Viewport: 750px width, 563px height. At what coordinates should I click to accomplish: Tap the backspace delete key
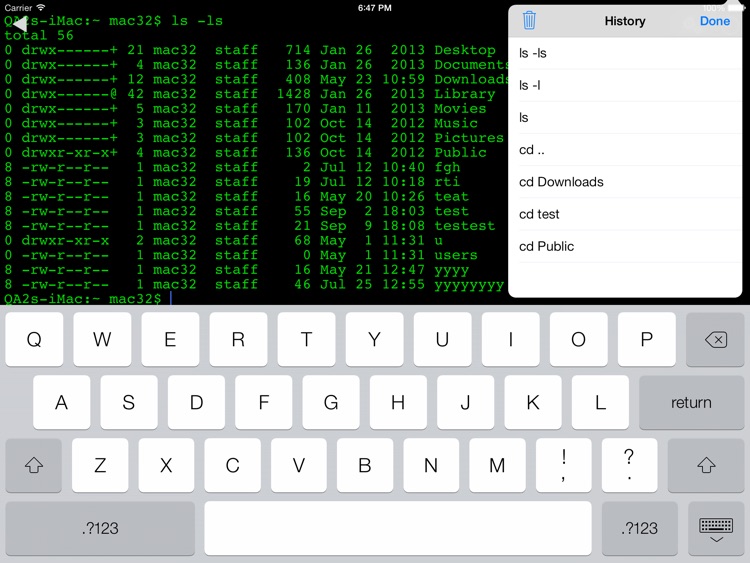pyautogui.click(x=715, y=340)
